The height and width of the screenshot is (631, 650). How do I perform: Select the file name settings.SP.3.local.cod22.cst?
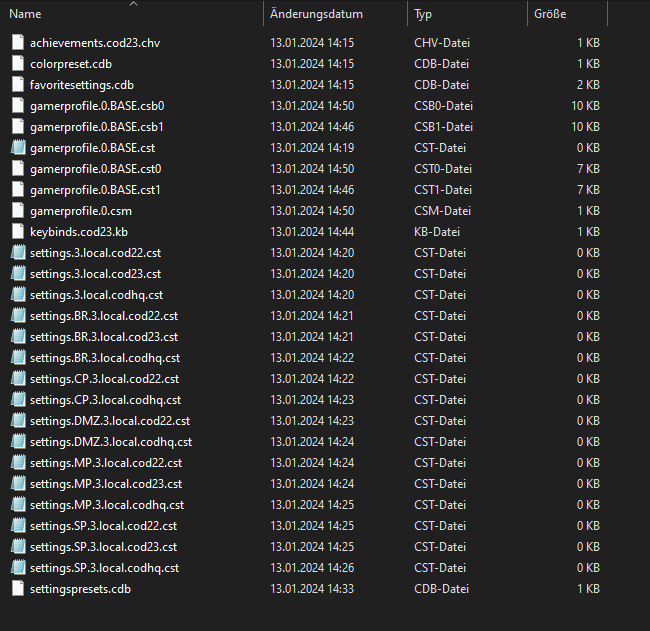click(x=103, y=526)
